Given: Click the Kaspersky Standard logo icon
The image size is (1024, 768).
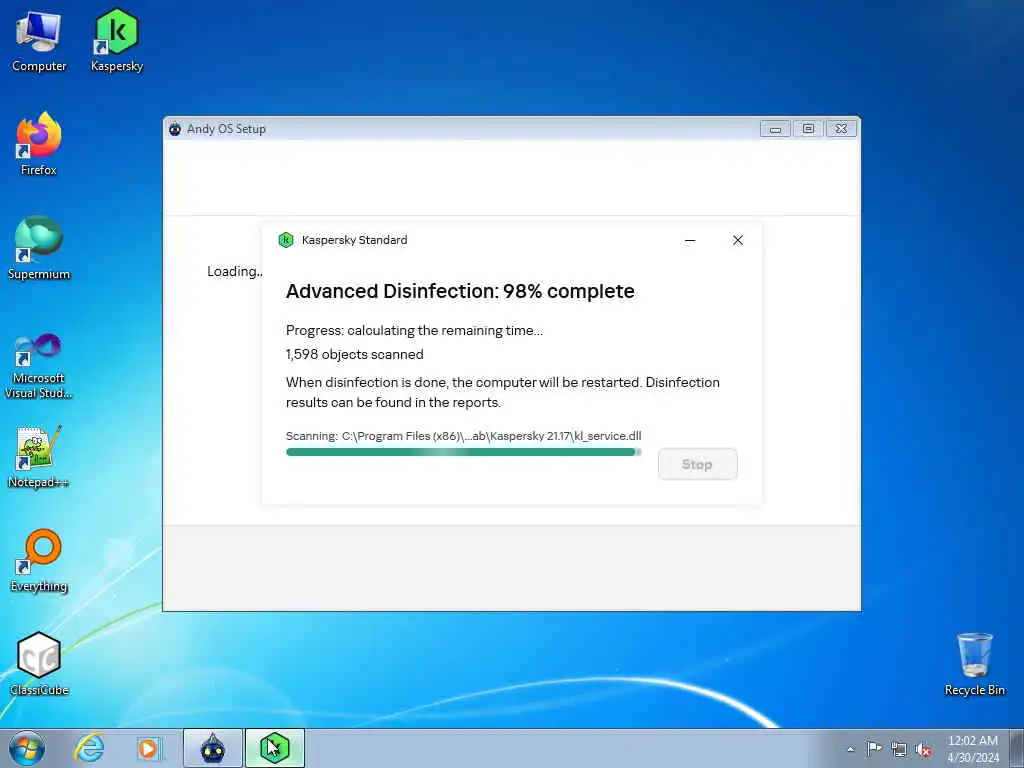Looking at the screenshot, I should click(x=286, y=240).
